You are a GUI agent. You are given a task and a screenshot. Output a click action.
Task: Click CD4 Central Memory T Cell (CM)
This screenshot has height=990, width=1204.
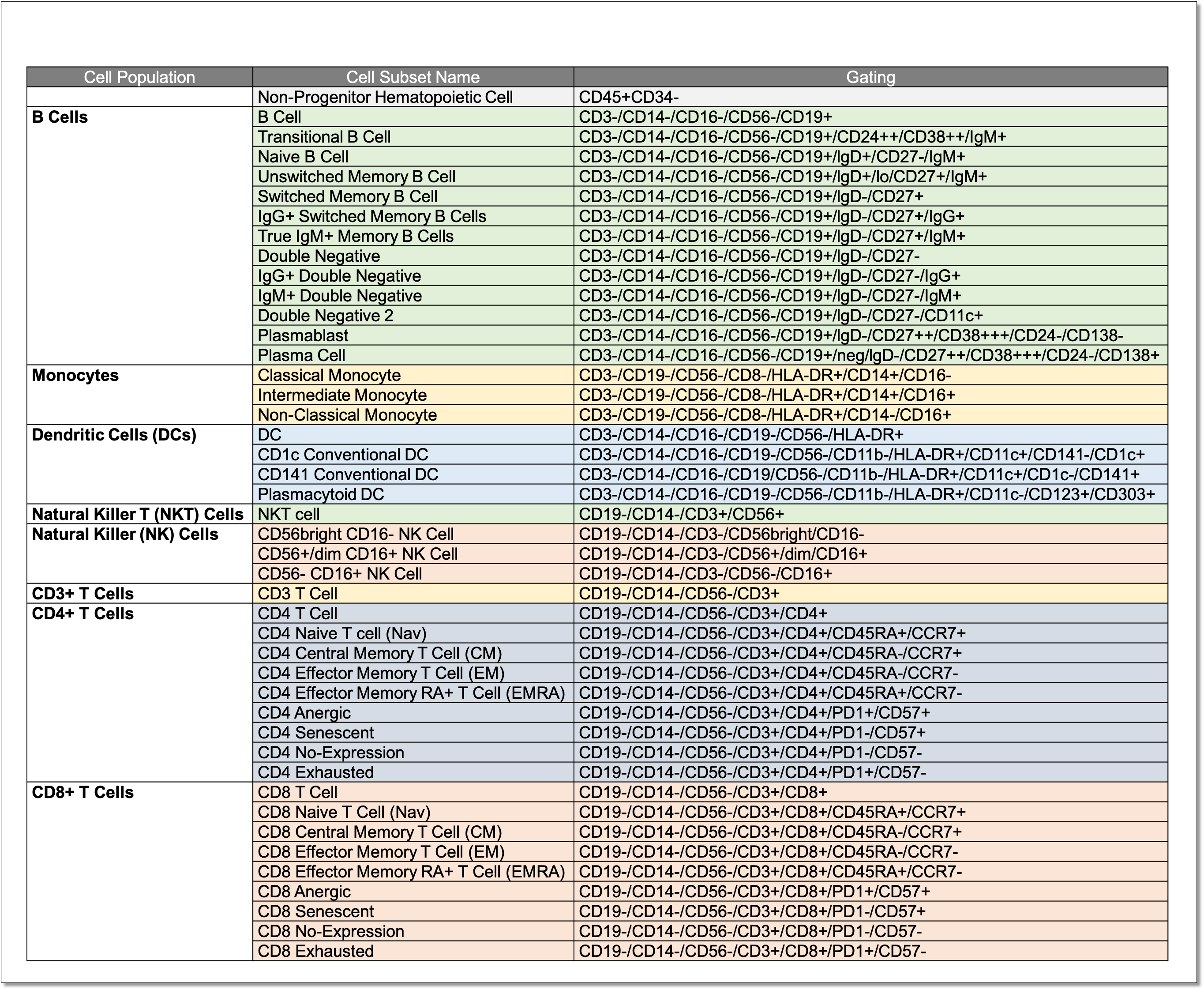(380, 654)
